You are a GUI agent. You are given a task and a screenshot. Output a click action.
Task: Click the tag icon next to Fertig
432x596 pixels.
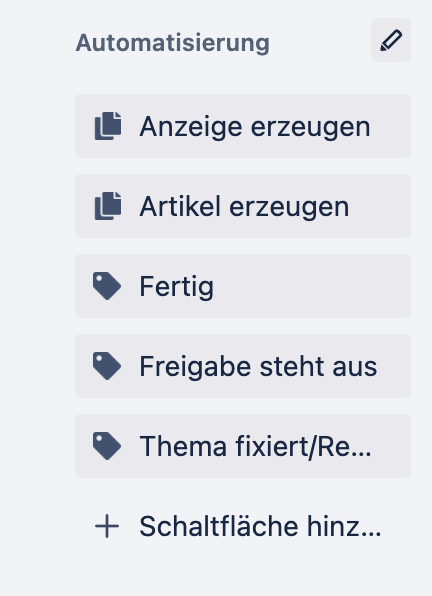pyautogui.click(x=107, y=286)
